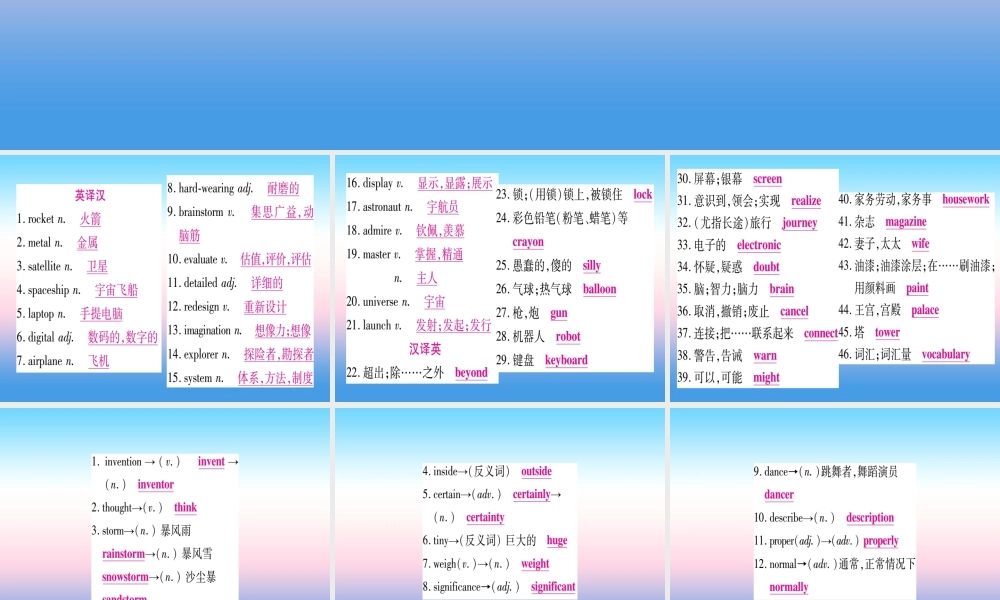Click the answer '重新设计' for redesign

[265, 307]
